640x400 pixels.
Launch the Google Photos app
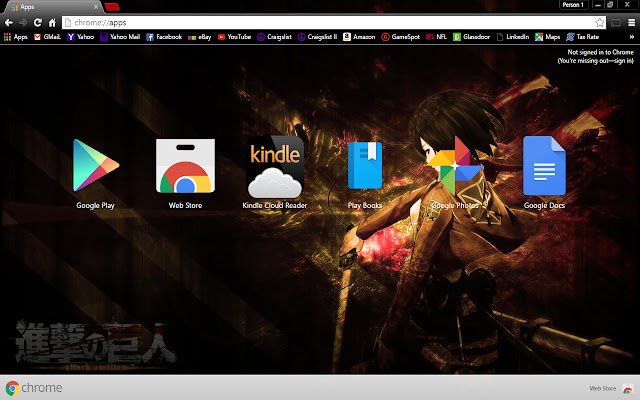coord(455,165)
